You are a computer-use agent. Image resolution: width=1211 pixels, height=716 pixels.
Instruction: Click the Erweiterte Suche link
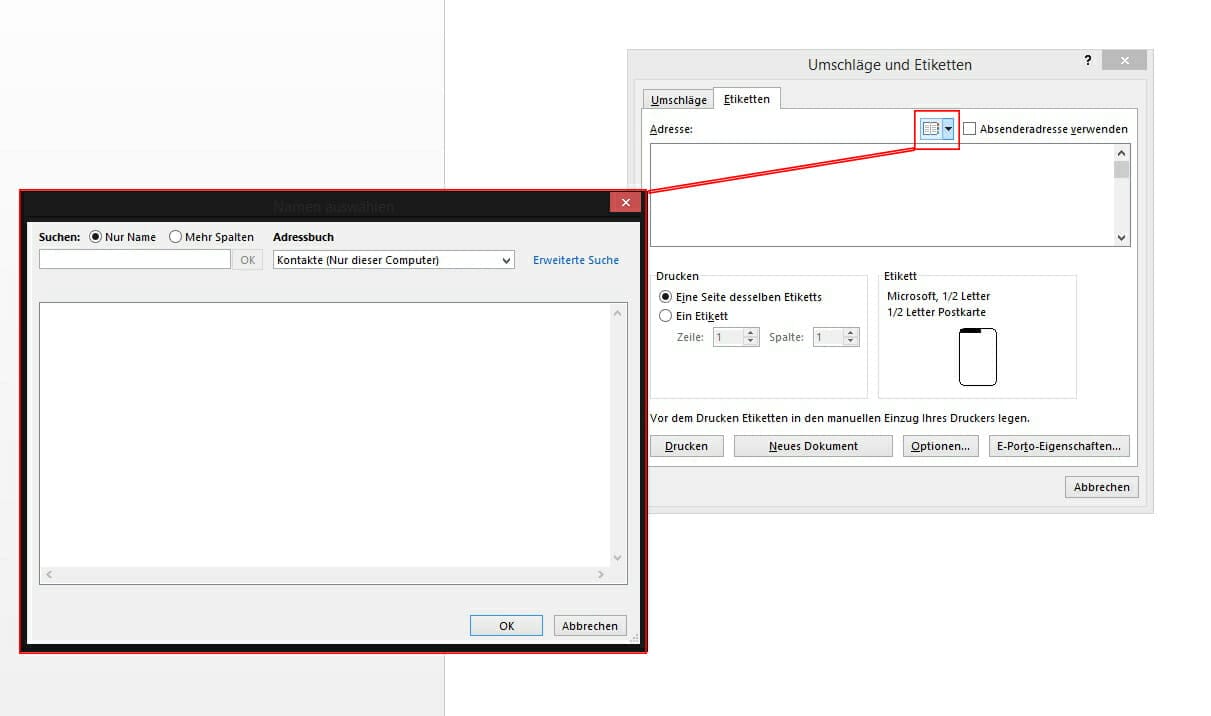tap(575, 260)
